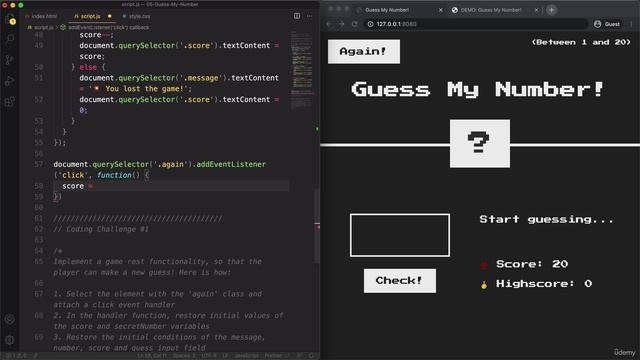Image resolution: width=640 pixels, height=360 pixels.
Task: Click the '// Coding Challenge #1' comment
Action: point(101,229)
